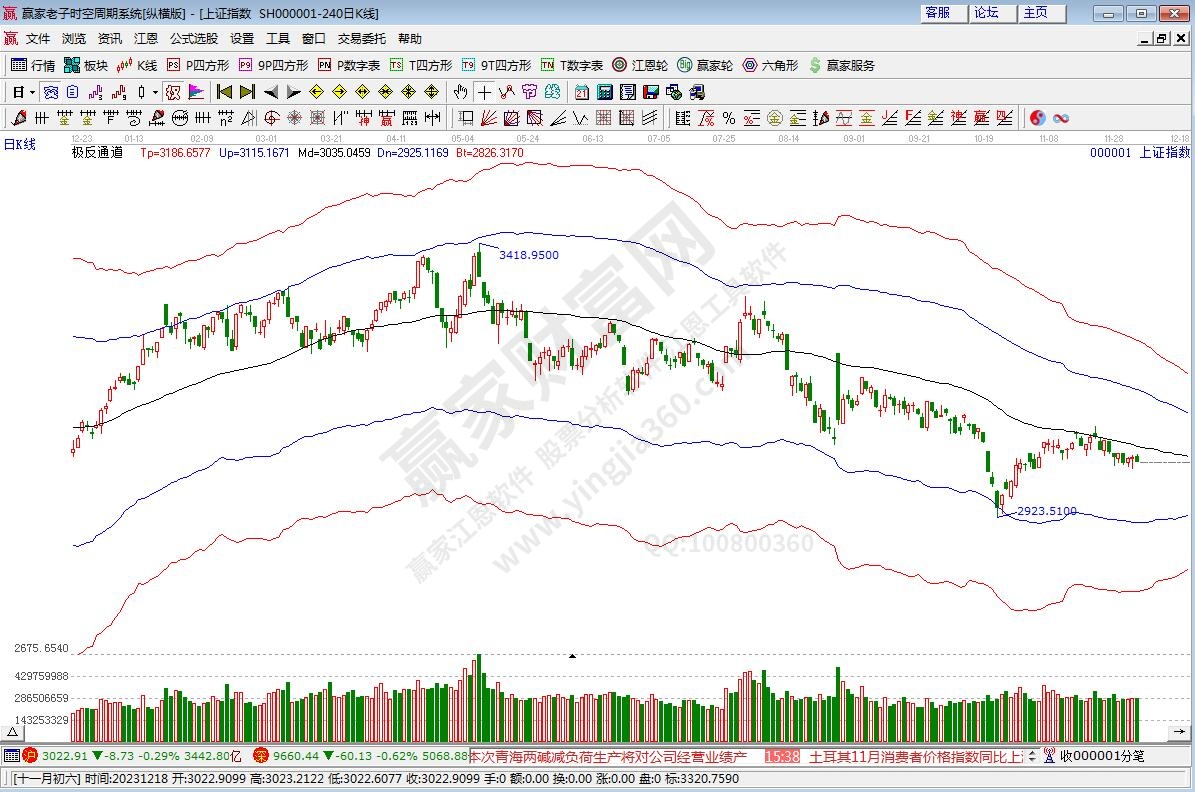Click the yin-yang symbol icon

pos(1037,118)
